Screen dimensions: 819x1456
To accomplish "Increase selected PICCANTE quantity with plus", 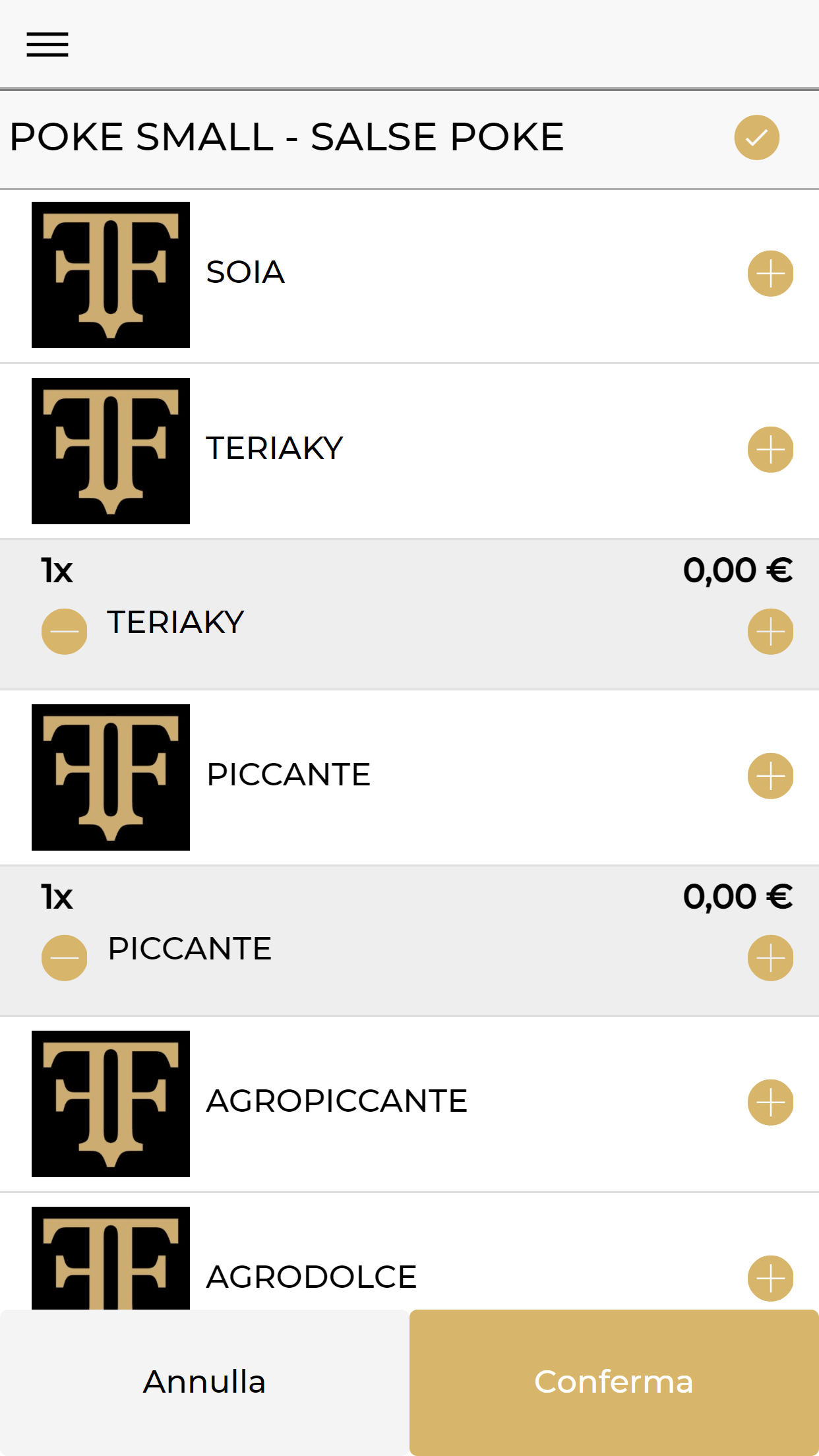I will pyautogui.click(x=770, y=957).
